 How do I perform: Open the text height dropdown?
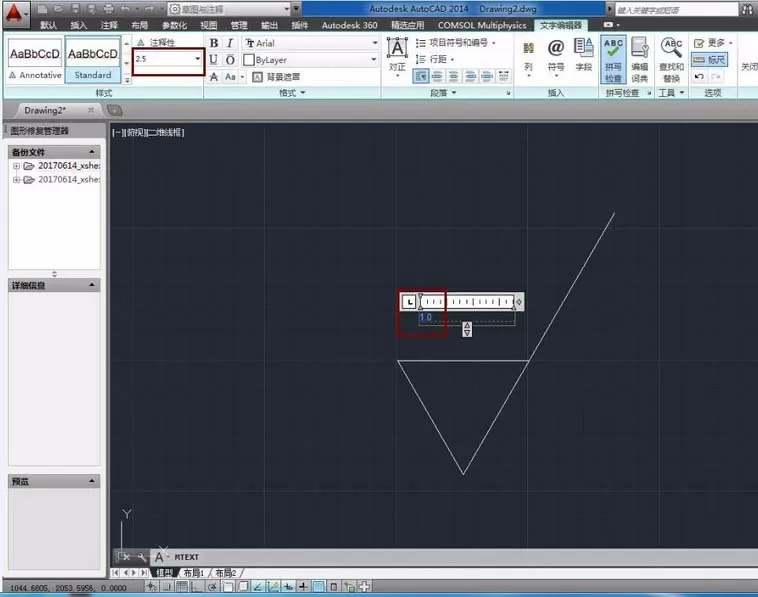tap(197, 58)
